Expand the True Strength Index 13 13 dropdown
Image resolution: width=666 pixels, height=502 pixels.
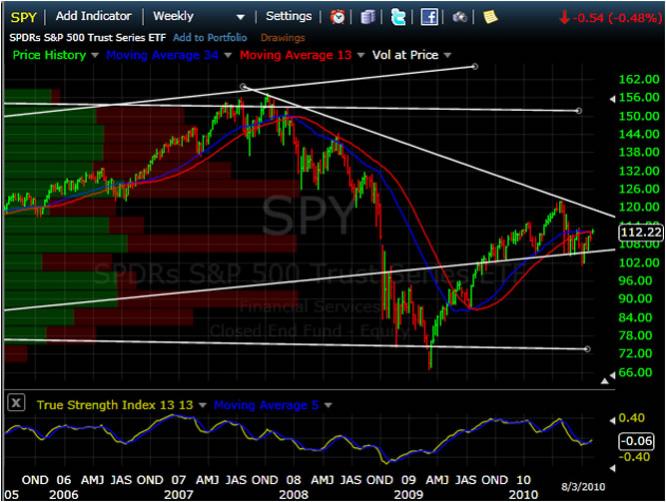203,405
